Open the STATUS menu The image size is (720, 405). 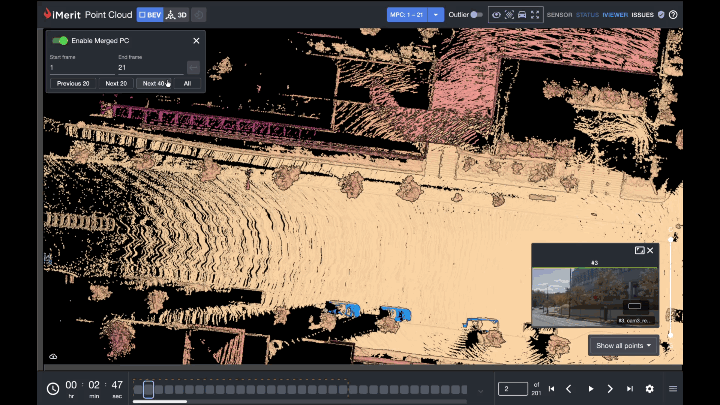pos(587,15)
